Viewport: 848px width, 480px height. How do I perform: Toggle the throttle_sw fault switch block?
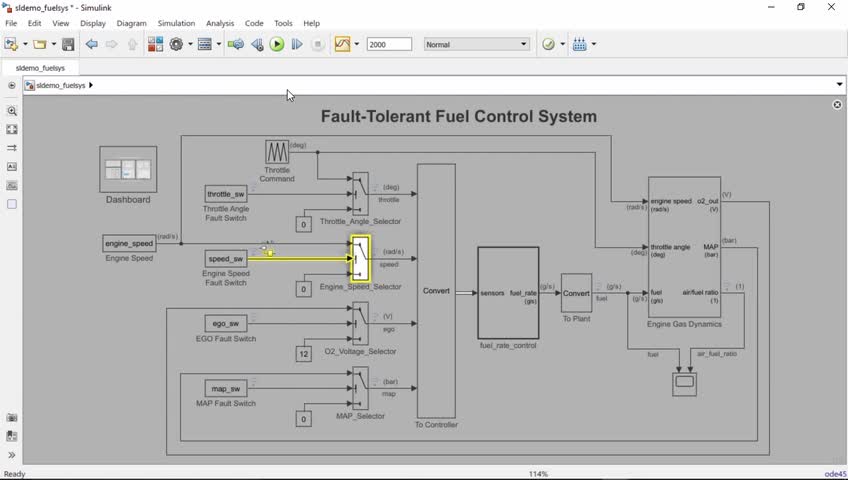click(226, 194)
